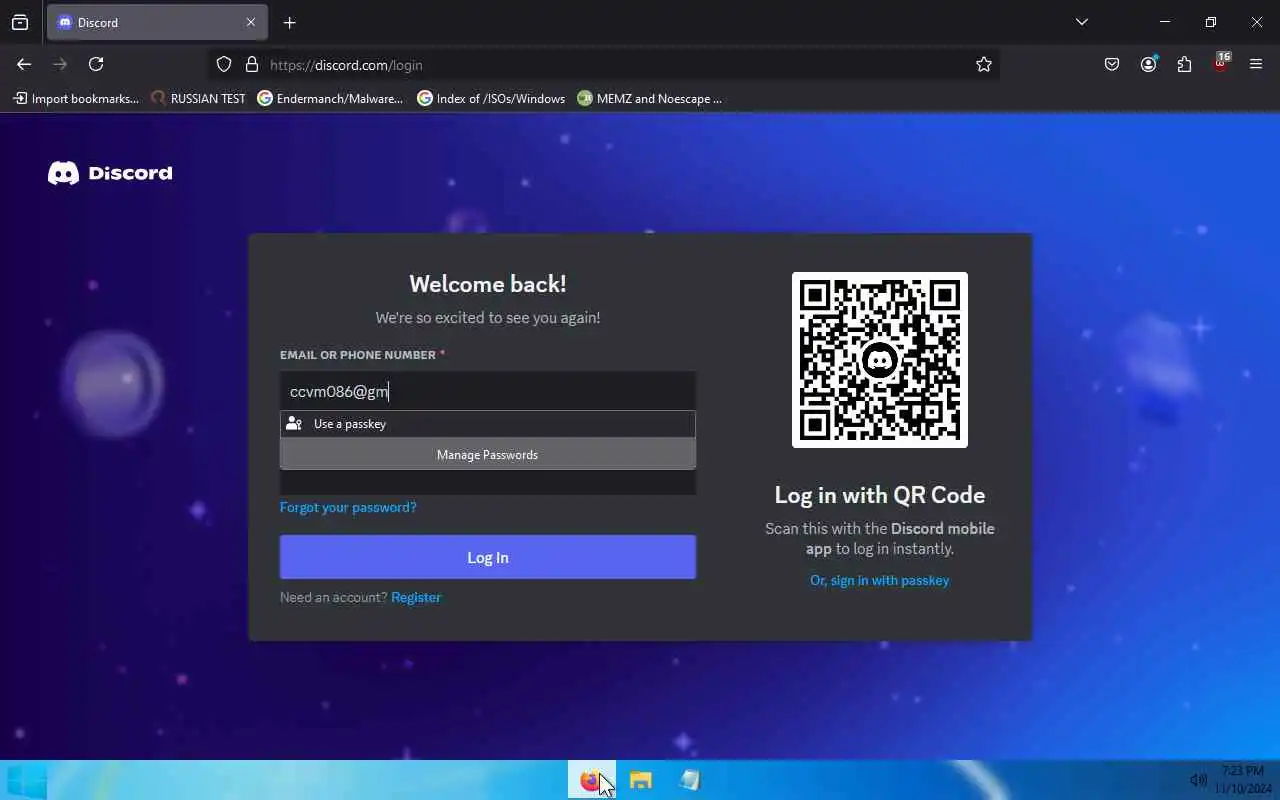
Task: Open Endermanch/Malware bookmark
Action: 330,98
